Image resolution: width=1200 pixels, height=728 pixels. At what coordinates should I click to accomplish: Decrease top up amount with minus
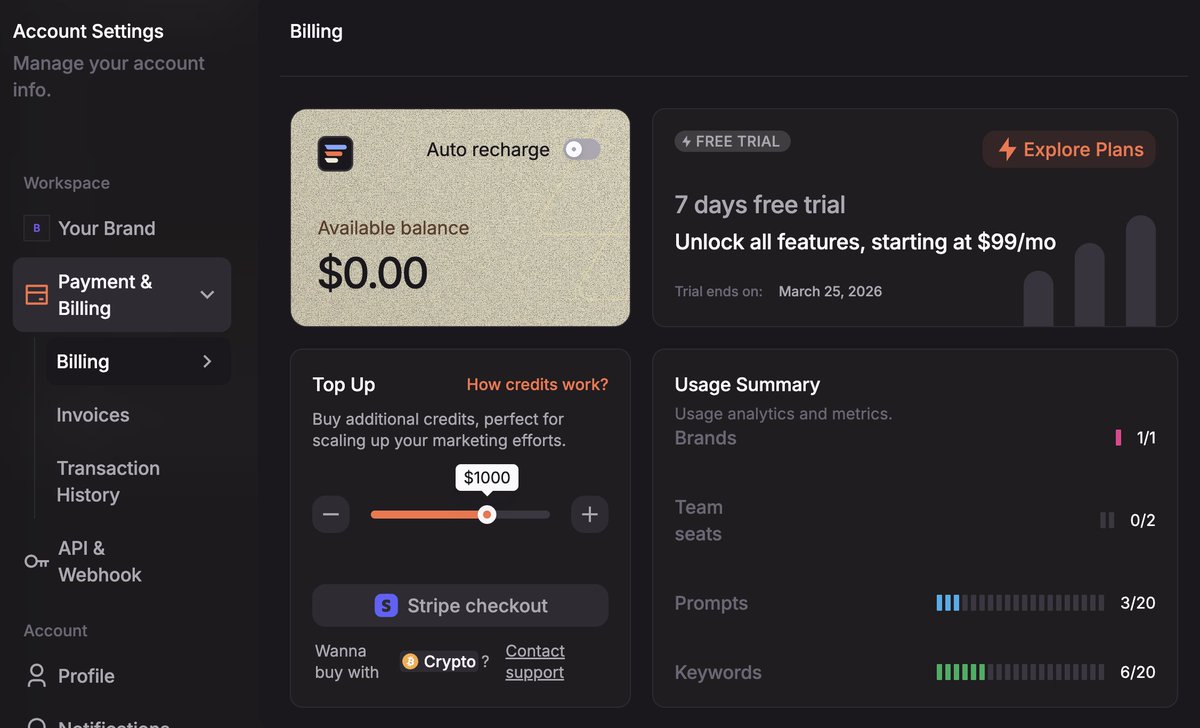331,515
